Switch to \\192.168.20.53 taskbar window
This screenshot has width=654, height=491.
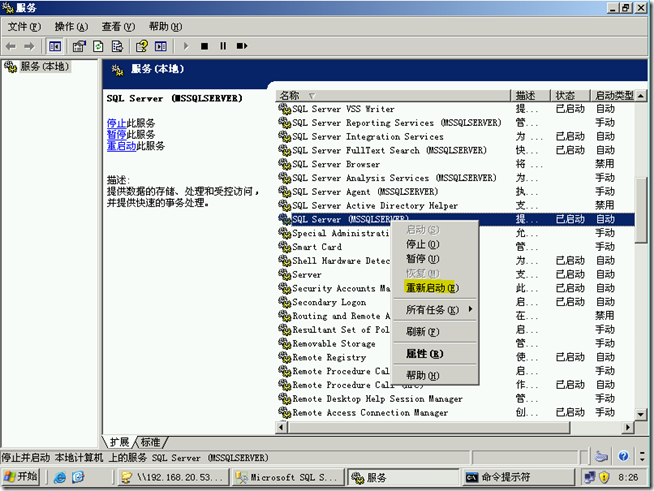173,477
